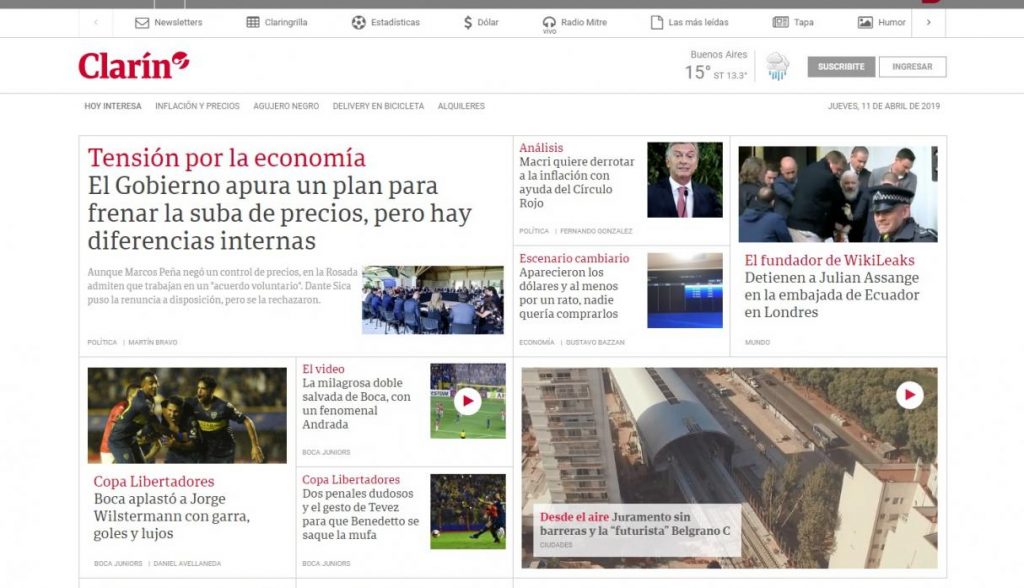1024x588 pixels.
Task: Click the INGRESAR login button
Action: tap(912, 67)
